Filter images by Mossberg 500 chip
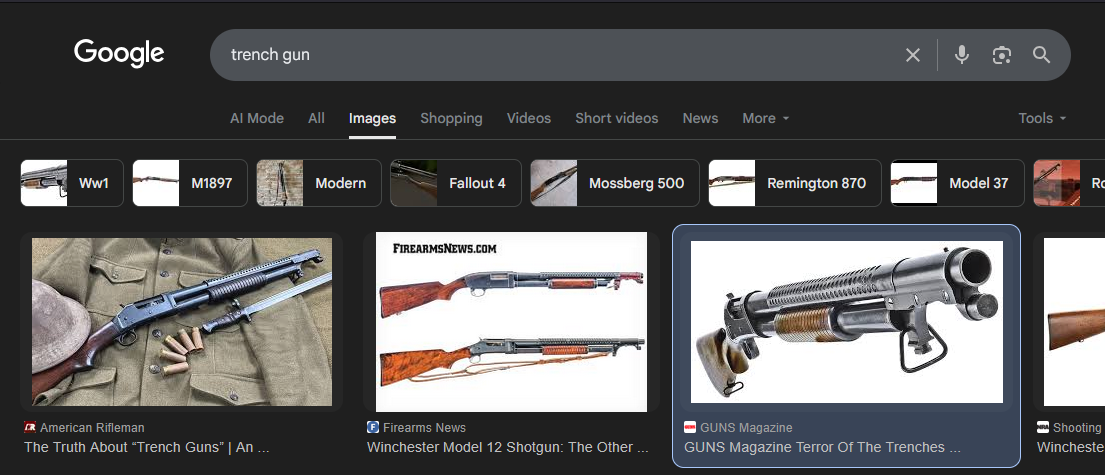This screenshot has width=1105, height=475. (615, 183)
